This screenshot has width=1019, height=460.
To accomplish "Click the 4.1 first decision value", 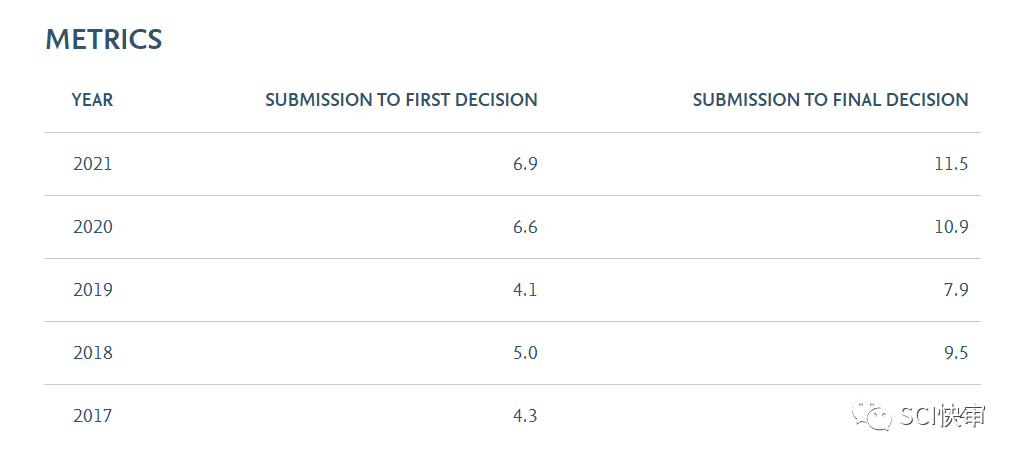I will [x=525, y=290].
